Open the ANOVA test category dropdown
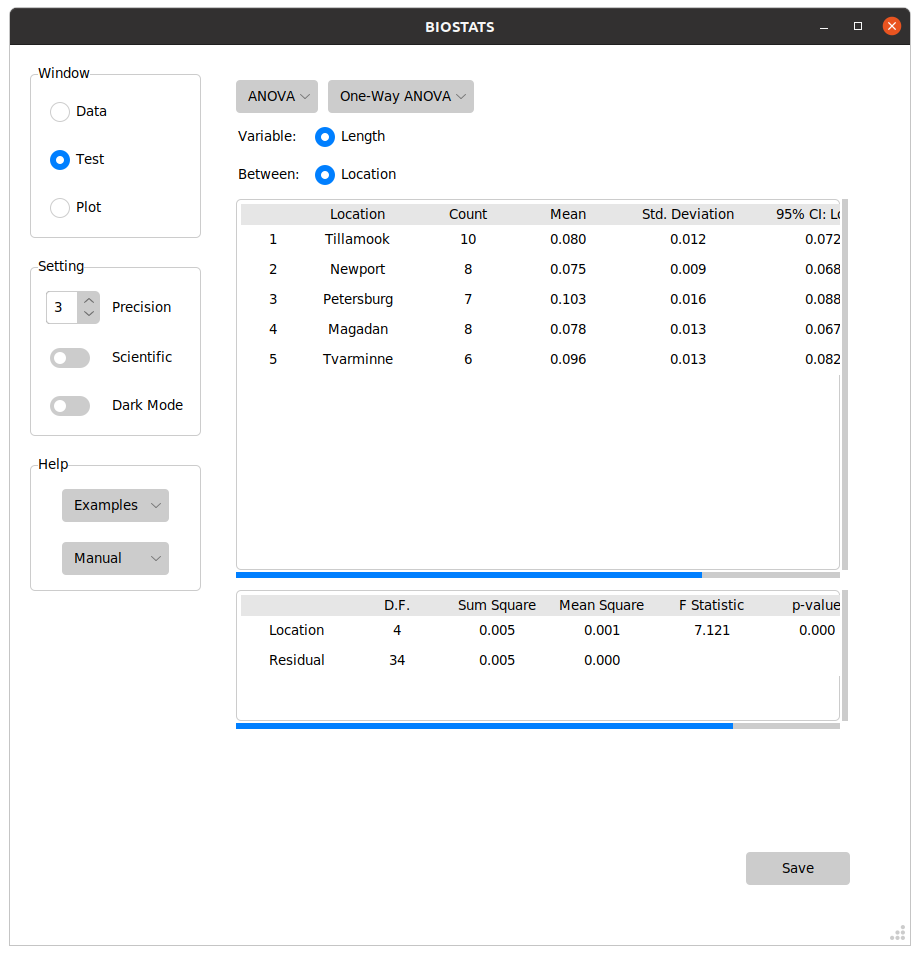This screenshot has height=955, width=920. pyautogui.click(x=277, y=97)
